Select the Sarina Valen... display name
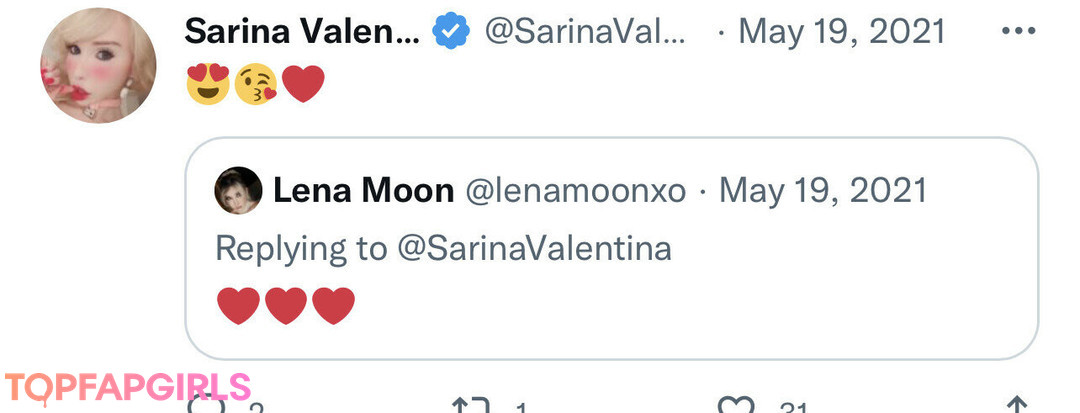 302,32
